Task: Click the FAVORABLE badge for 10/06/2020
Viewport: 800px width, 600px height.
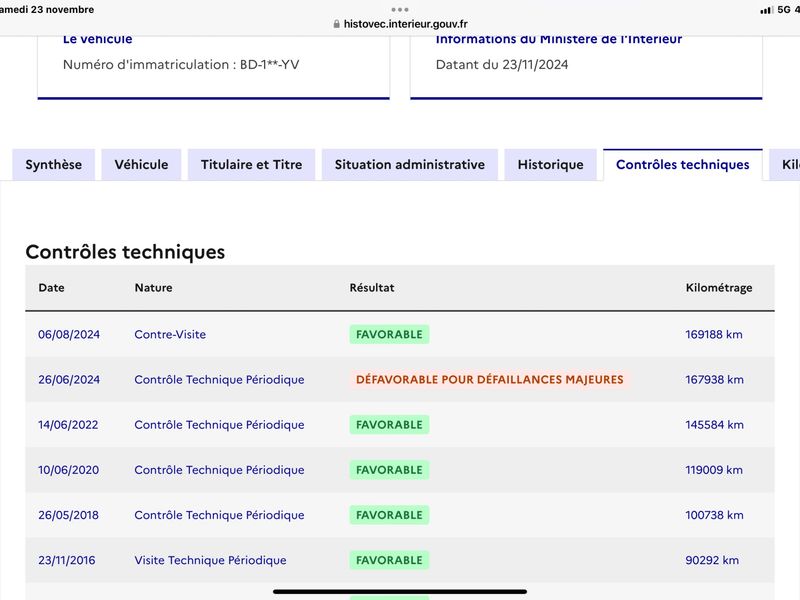Action: click(x=389, y=470)
